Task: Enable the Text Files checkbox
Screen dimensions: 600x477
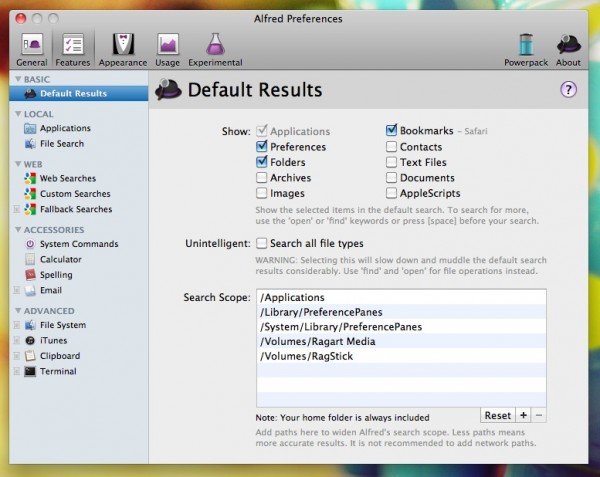Action: click(391, 162)
